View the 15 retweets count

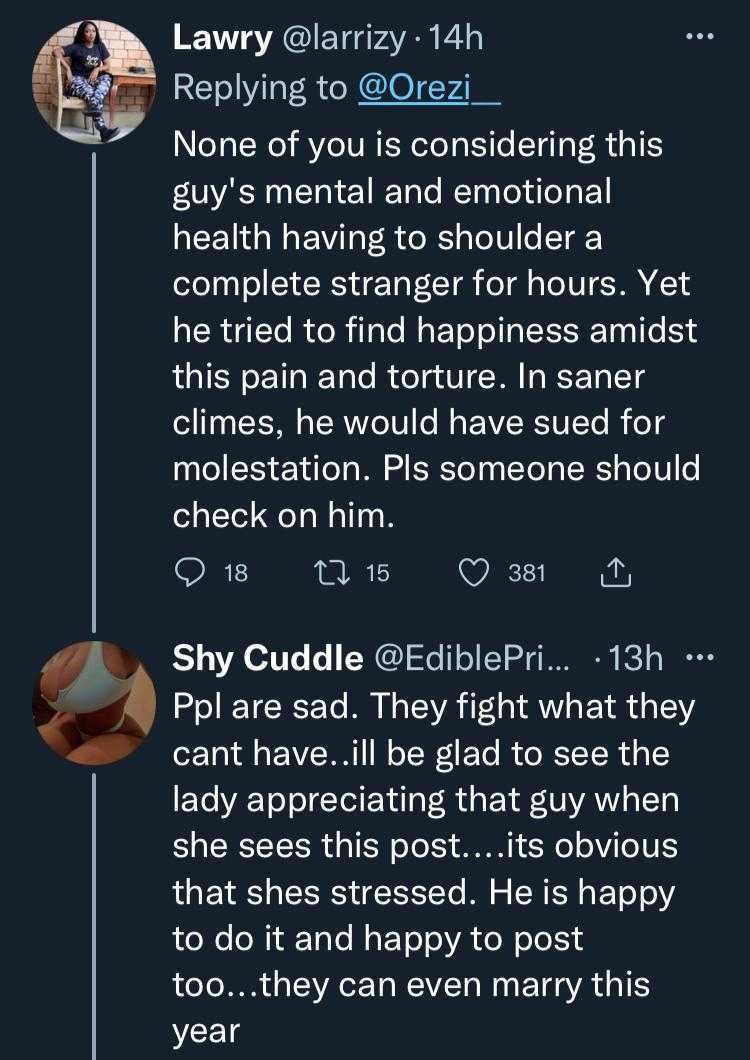[376, 573]
